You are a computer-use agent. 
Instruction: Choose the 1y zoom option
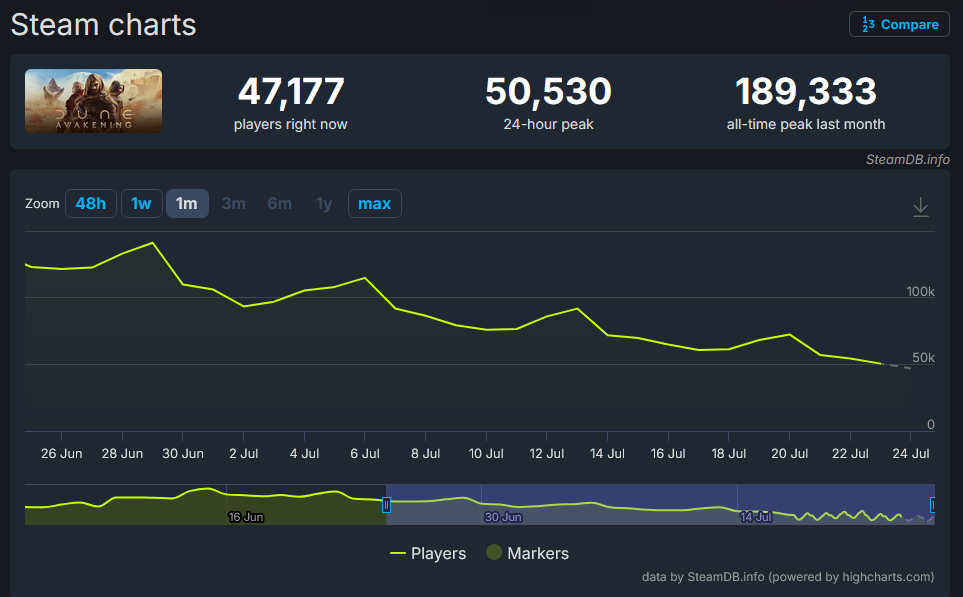coord(324,203)
